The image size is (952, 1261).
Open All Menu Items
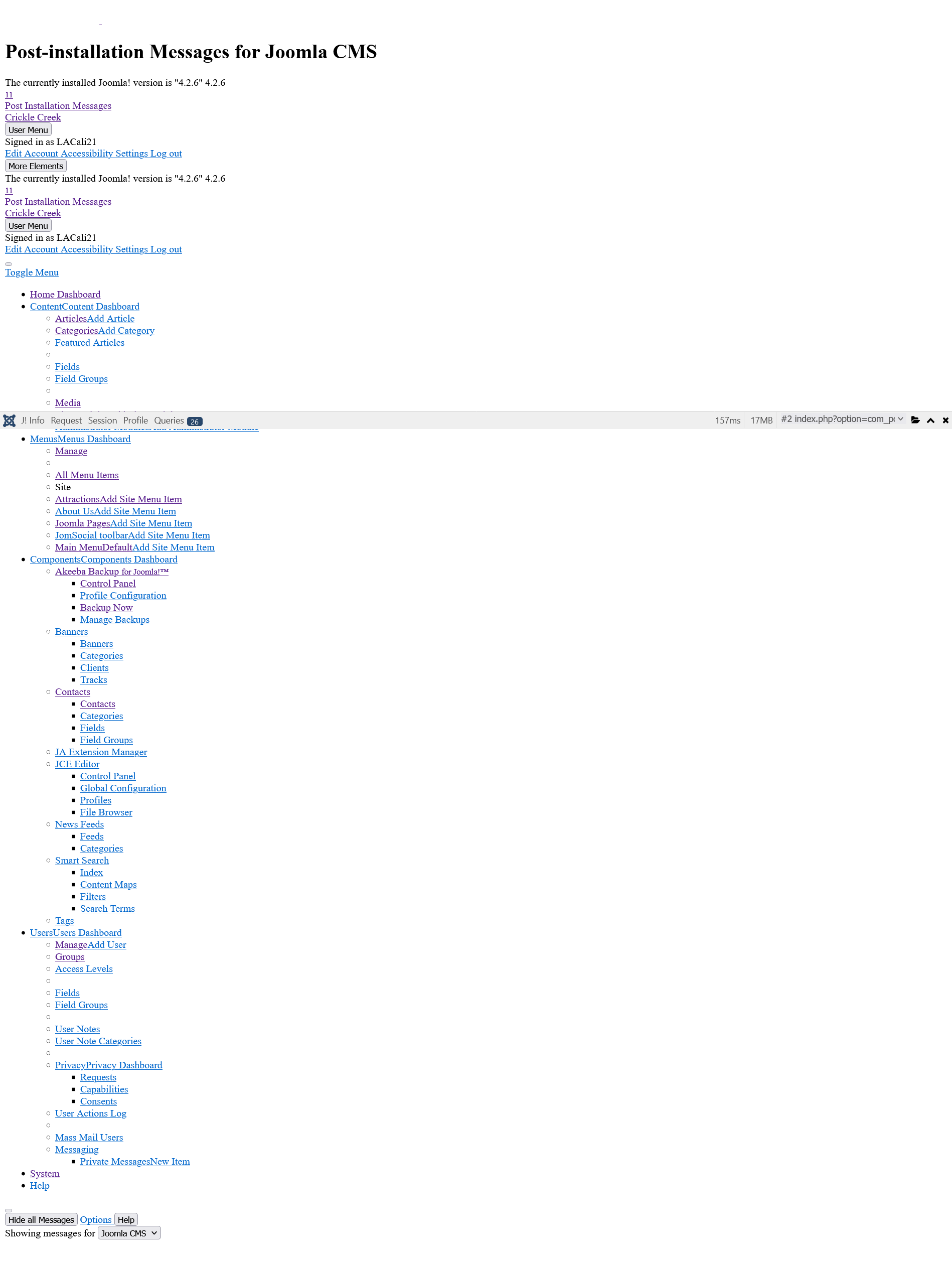pos(87,475)
